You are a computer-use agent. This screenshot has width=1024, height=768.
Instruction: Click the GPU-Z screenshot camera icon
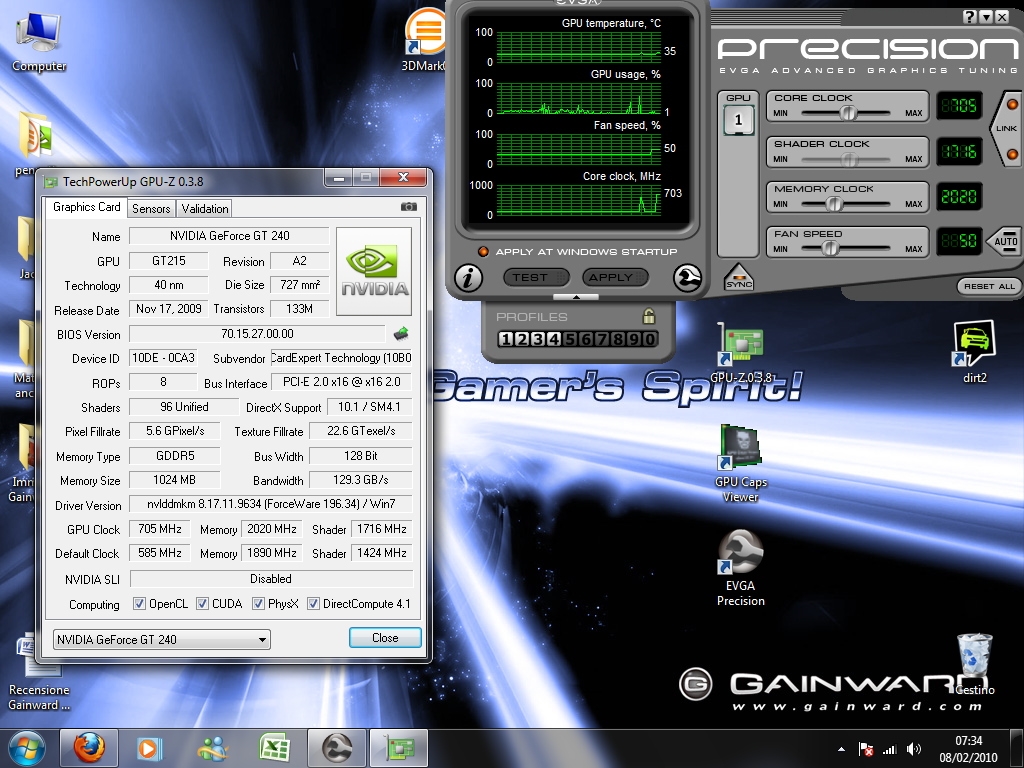click(x=408, y=207)
